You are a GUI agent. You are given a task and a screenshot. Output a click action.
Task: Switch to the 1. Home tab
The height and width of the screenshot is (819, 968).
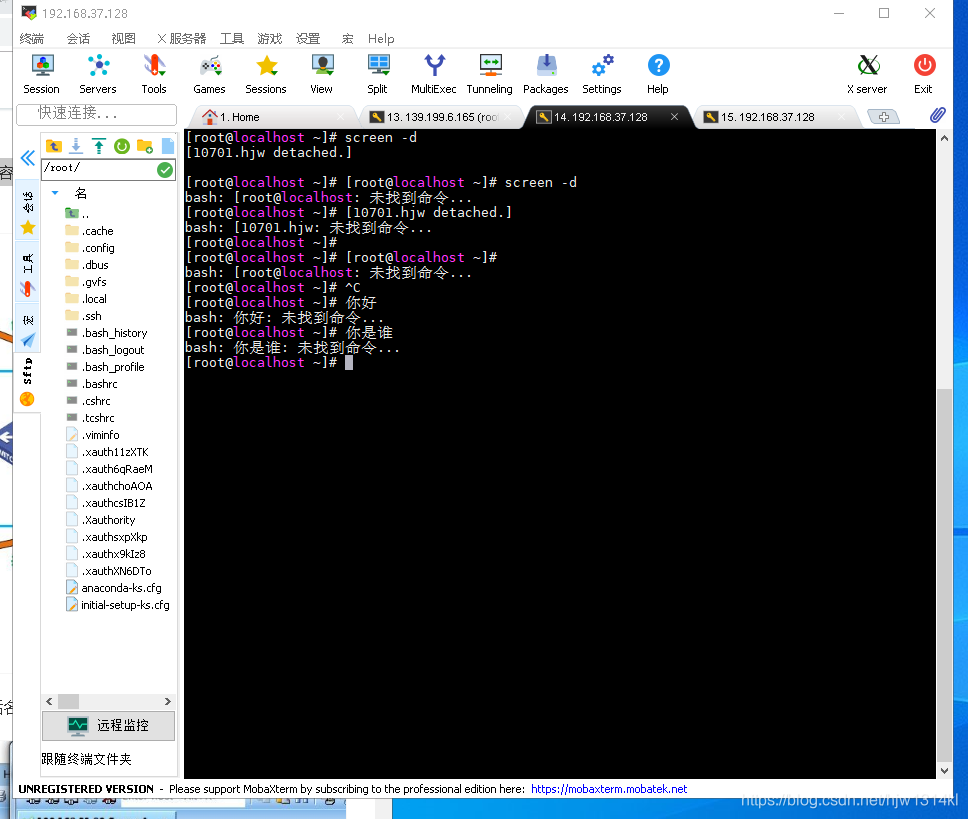point(272,117)
